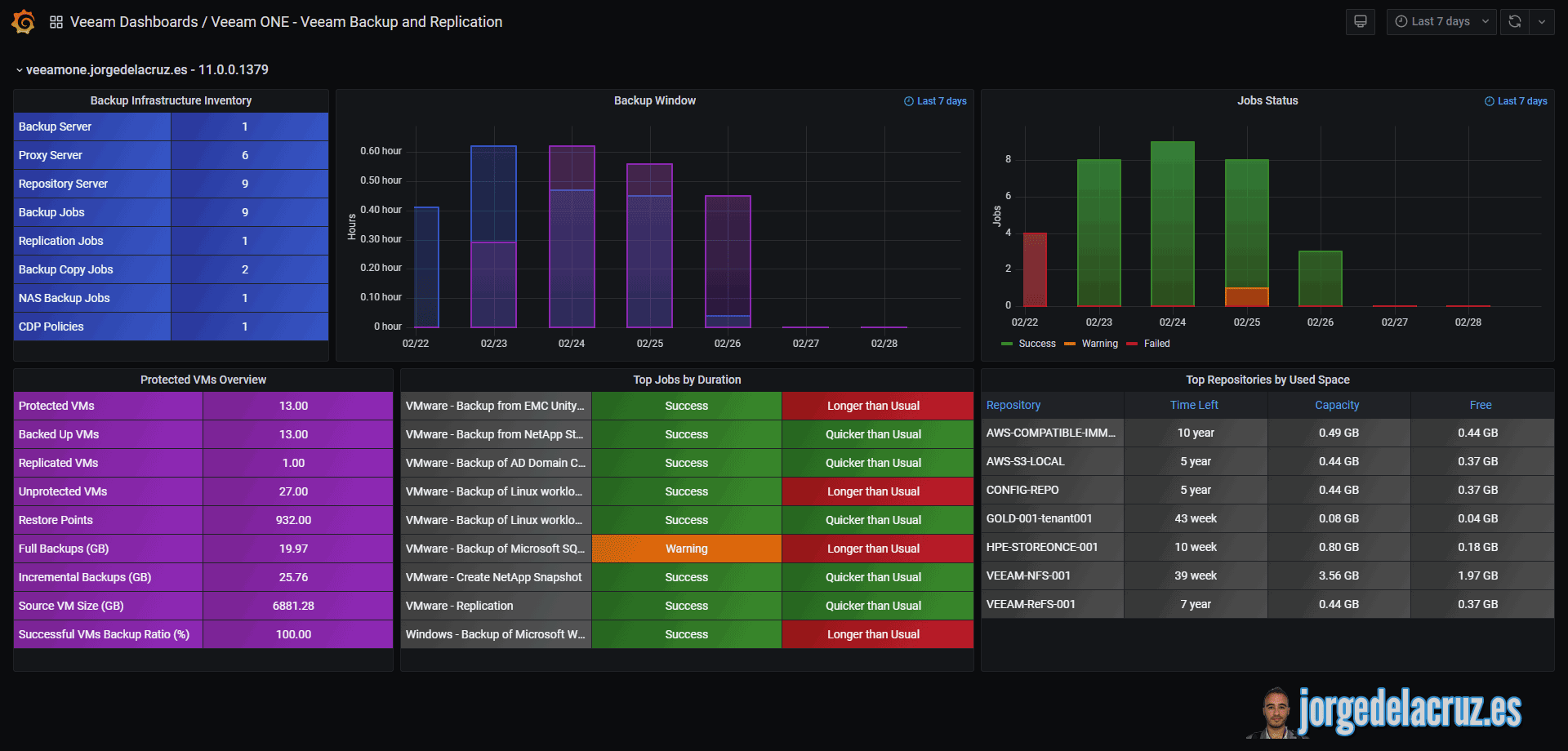The height and width of the screenshot is (751, 1568).
Task: Open the Last 7 days time range dropdown
Action: click(1441, 22)
